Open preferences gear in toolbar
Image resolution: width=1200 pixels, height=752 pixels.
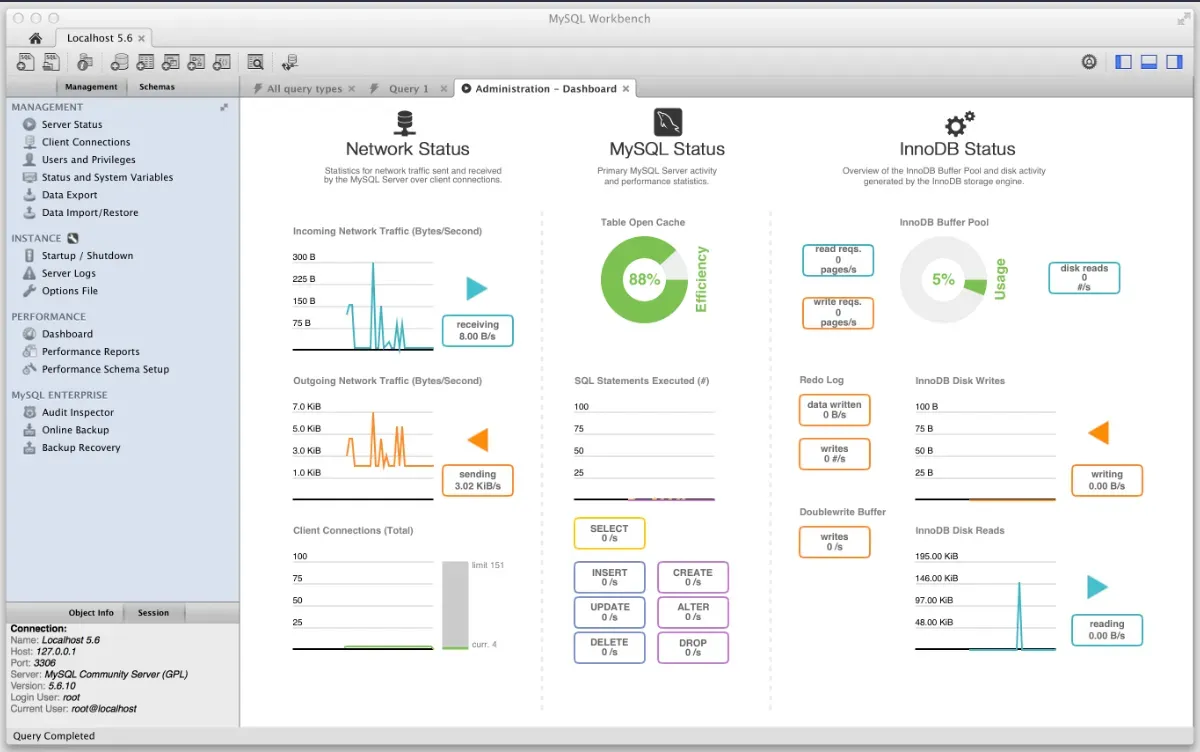[x=1089, y=62]
